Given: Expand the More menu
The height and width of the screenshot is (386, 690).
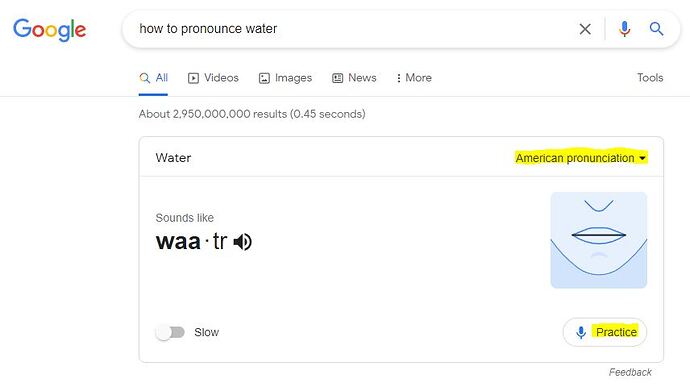Looking at the screenshot, I should 414,78.
